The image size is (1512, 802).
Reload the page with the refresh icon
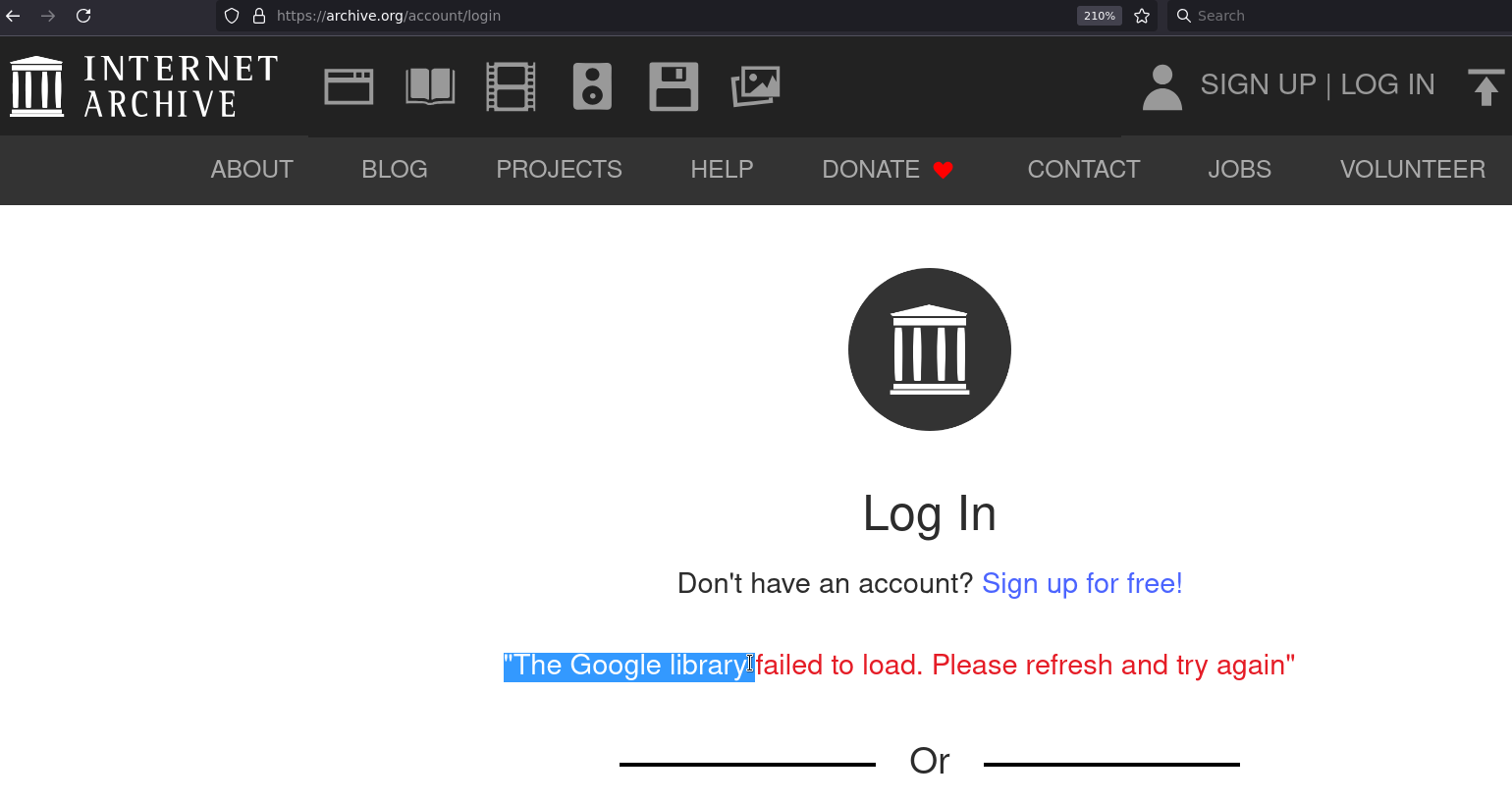click(83, 16)
